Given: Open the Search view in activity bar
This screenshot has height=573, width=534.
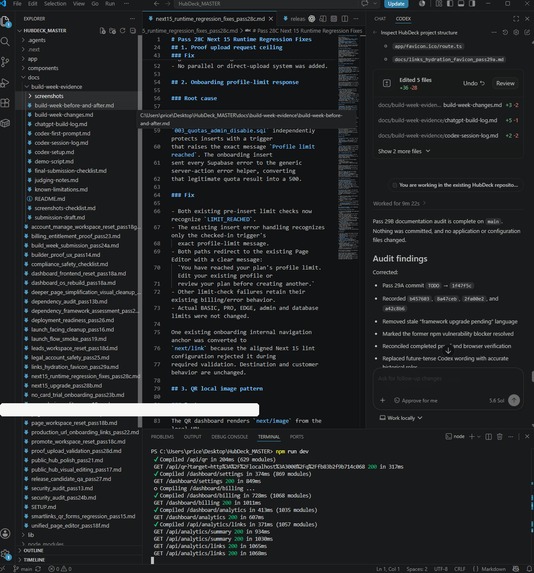Looking at the screenshot, I should point(5,42).
